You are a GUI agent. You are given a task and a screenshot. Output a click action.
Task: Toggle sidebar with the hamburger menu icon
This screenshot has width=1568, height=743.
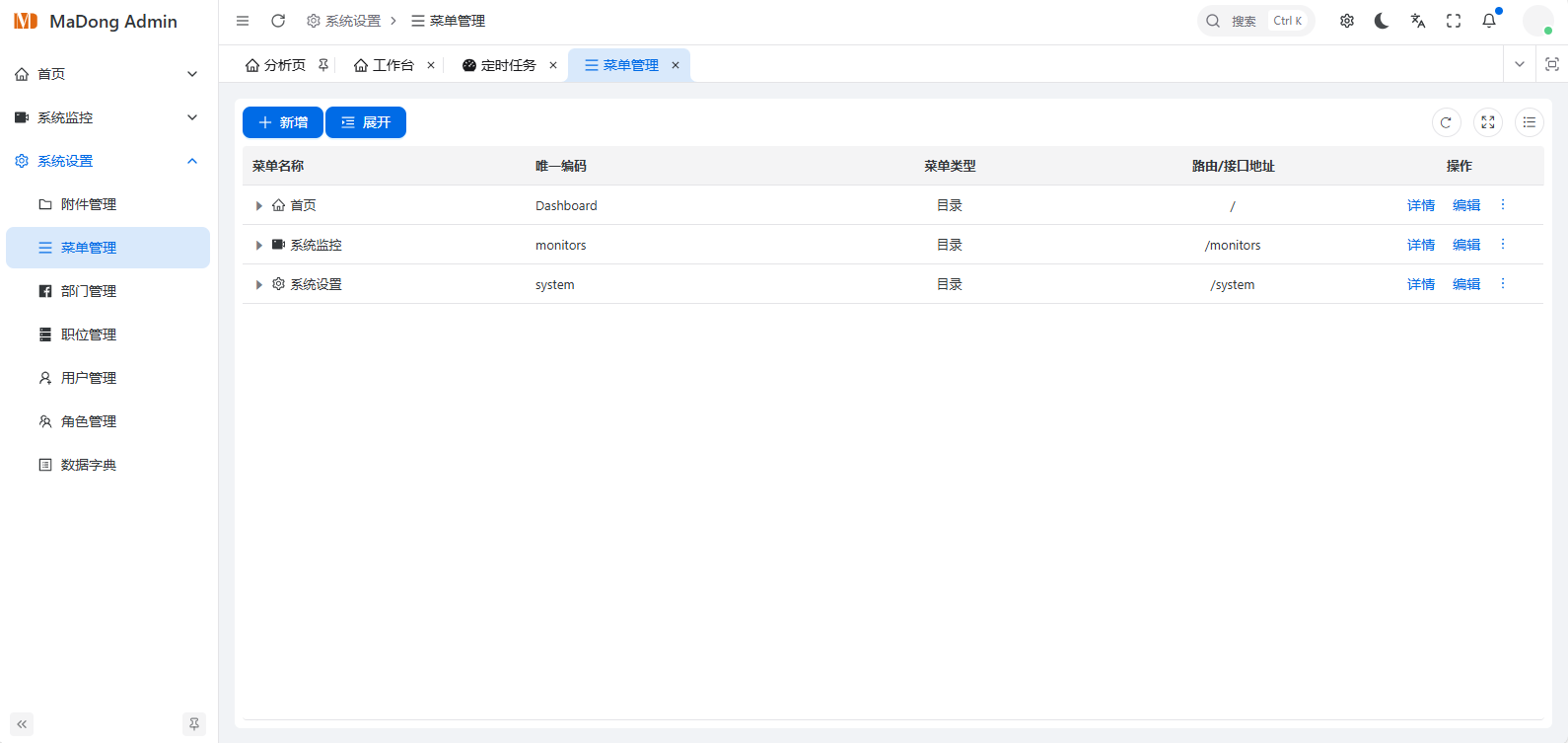pos(243,21)
